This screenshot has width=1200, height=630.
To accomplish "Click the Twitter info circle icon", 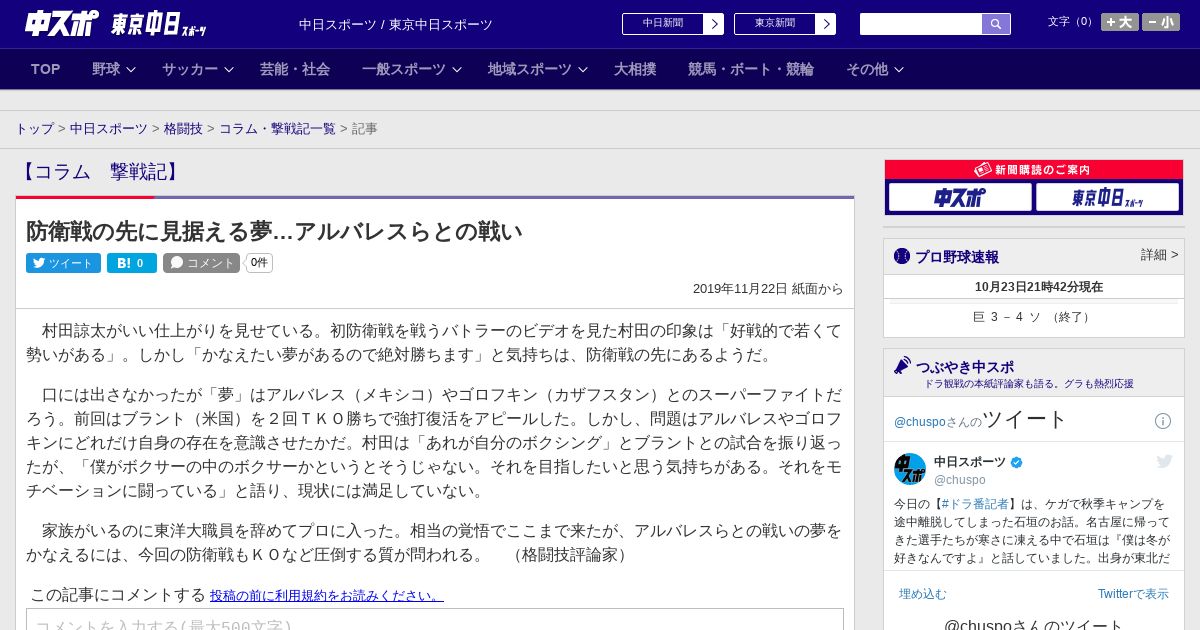I will point(1163,421).
